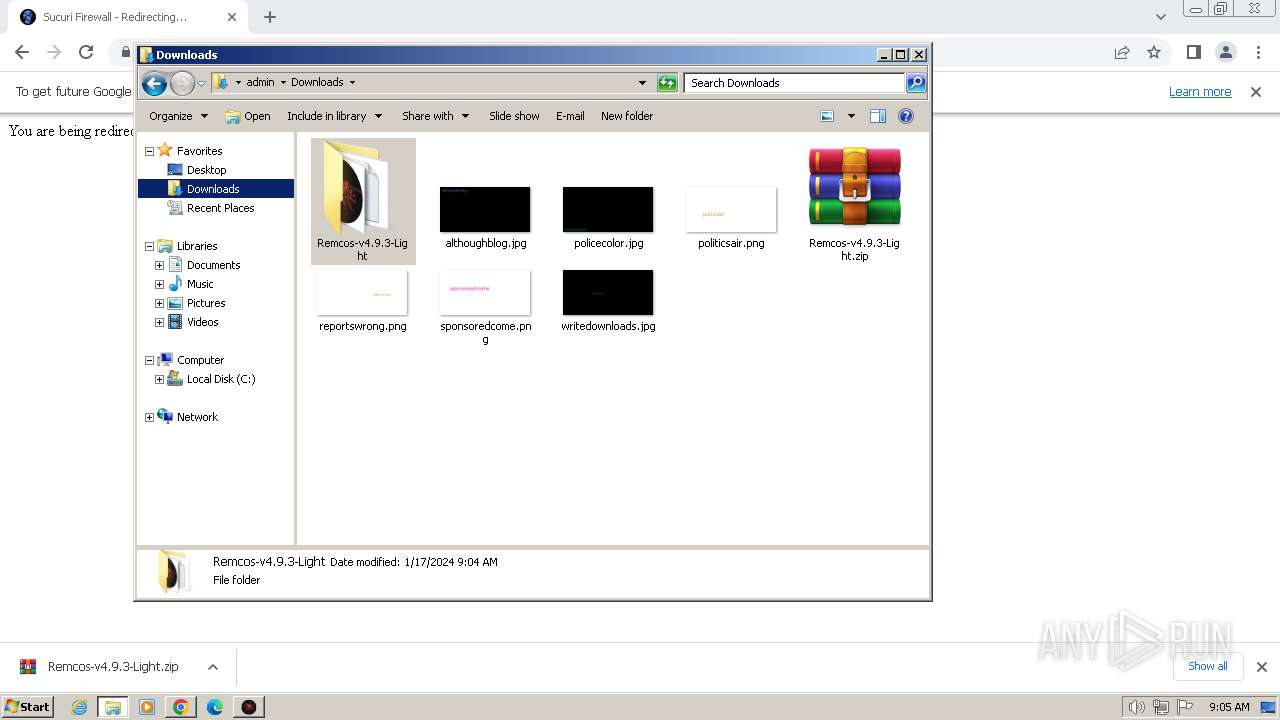Click New folder button
This screenshot has width=1280, height=720.
[x=627, y=116]
